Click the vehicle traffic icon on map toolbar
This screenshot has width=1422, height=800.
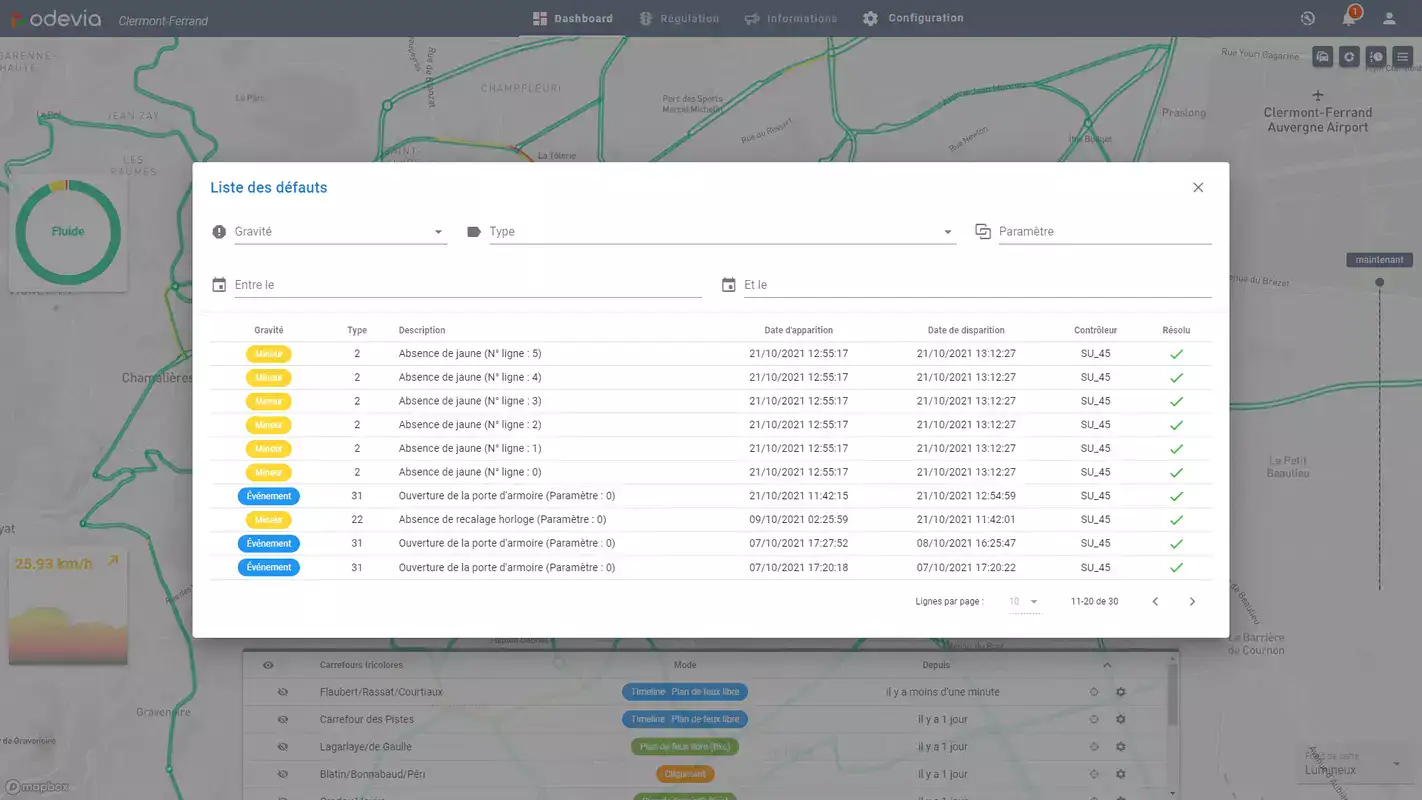tap(1322, 57)
